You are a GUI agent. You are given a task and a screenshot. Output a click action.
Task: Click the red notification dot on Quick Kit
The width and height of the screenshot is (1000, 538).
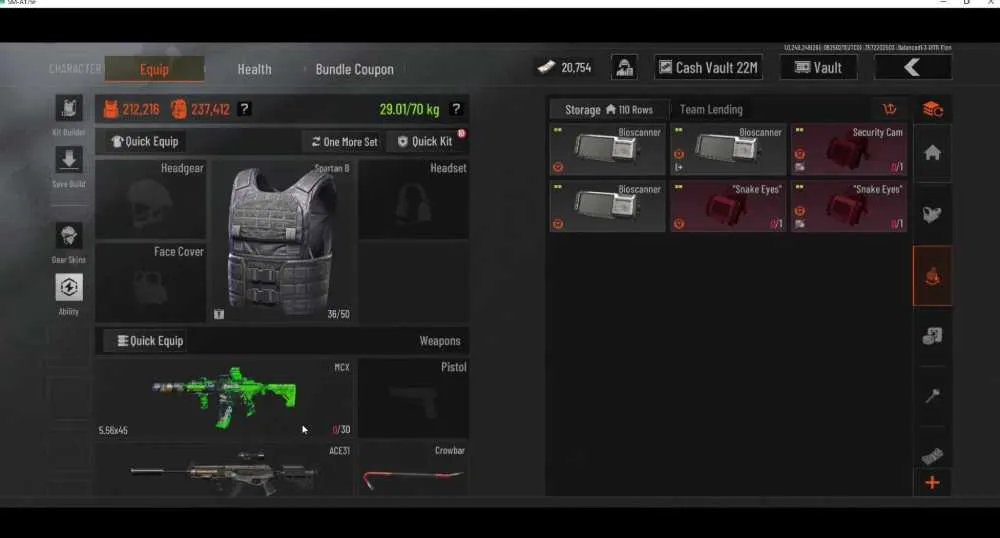pyautogui.click(x=462, y=133)
